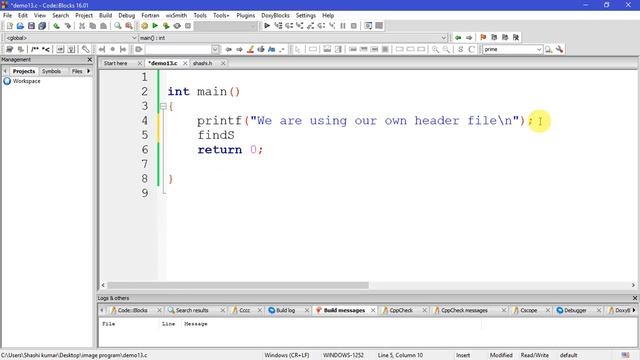The image size is (640, 360).
Task: Undo the last edit with the Undo icon
Action: point(56,26)
